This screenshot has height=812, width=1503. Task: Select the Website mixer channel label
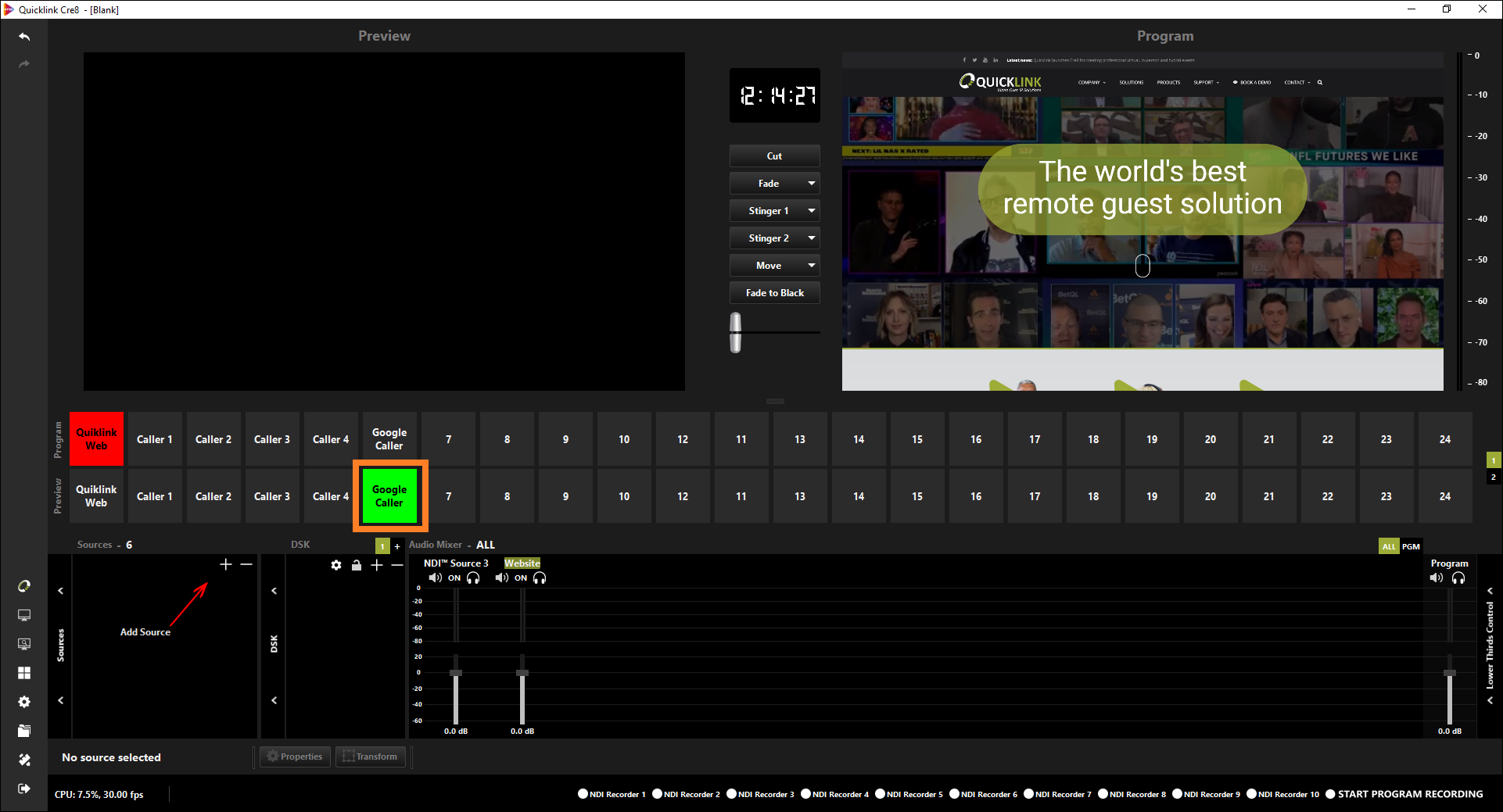[522, 563]
